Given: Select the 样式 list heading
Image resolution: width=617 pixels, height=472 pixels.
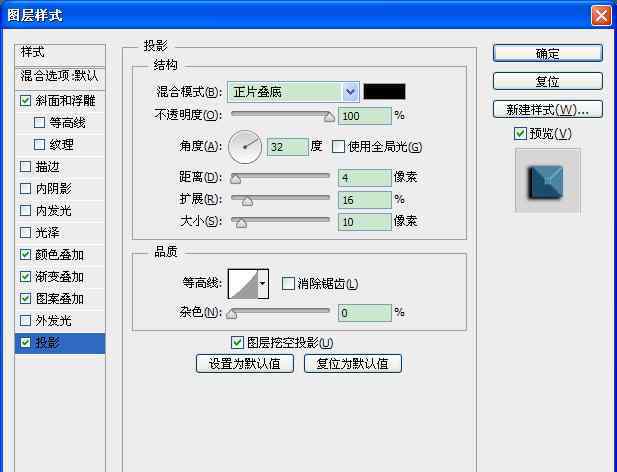Looking at the screenshot, I should (x=60, y=54).
